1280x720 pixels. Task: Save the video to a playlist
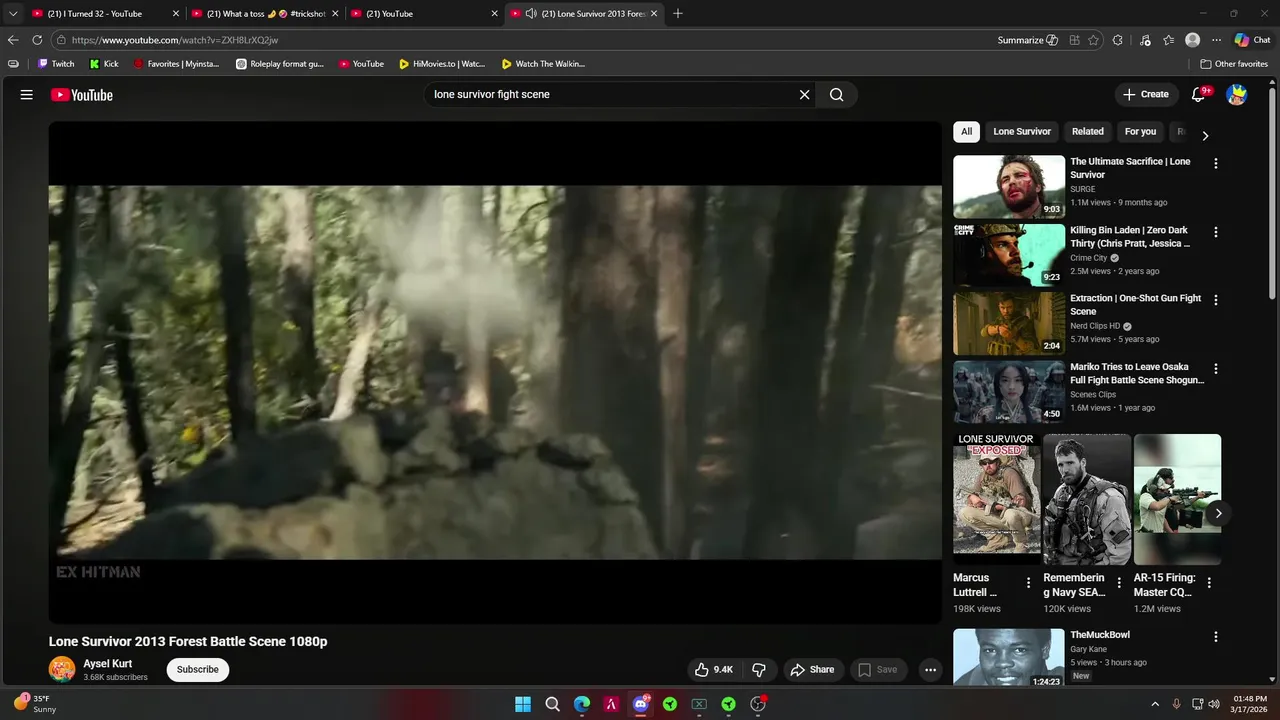878,670
